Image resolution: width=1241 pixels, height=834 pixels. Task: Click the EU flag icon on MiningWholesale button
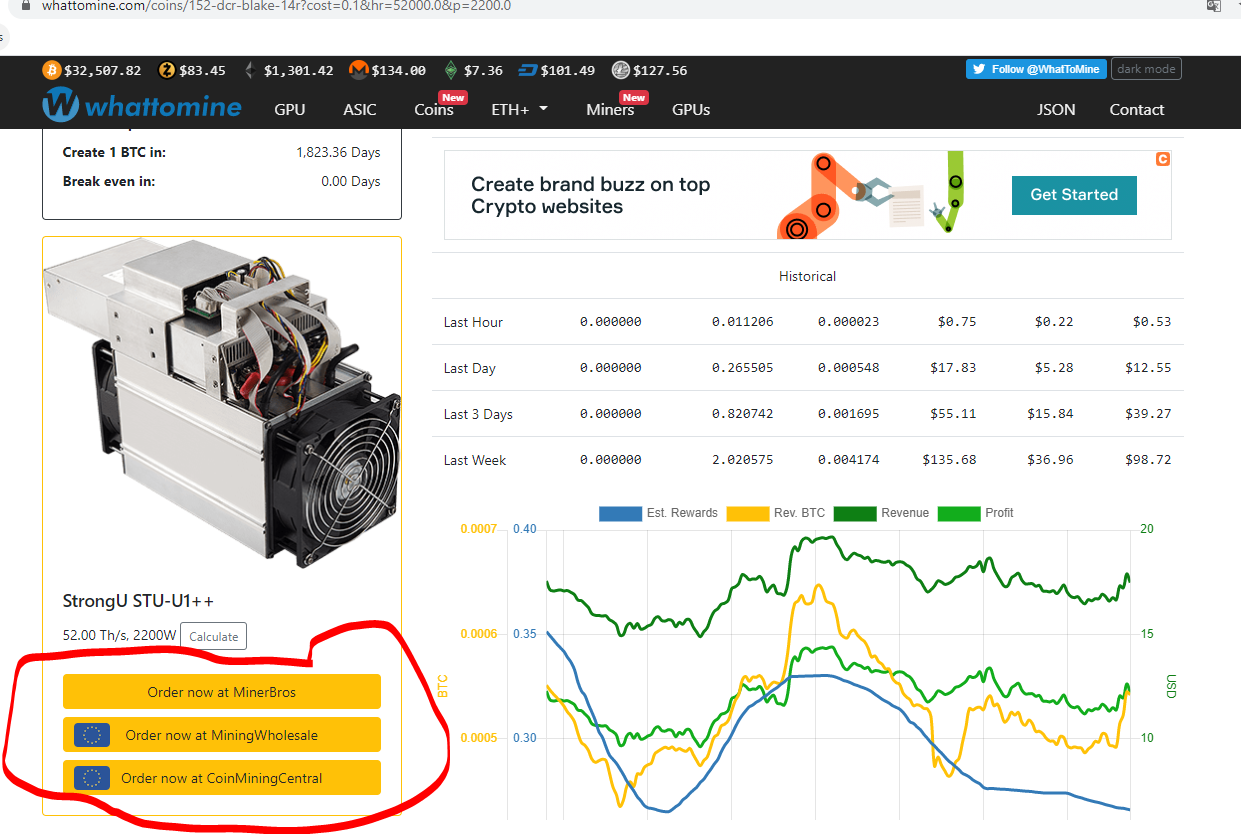[x=91, y=734]
